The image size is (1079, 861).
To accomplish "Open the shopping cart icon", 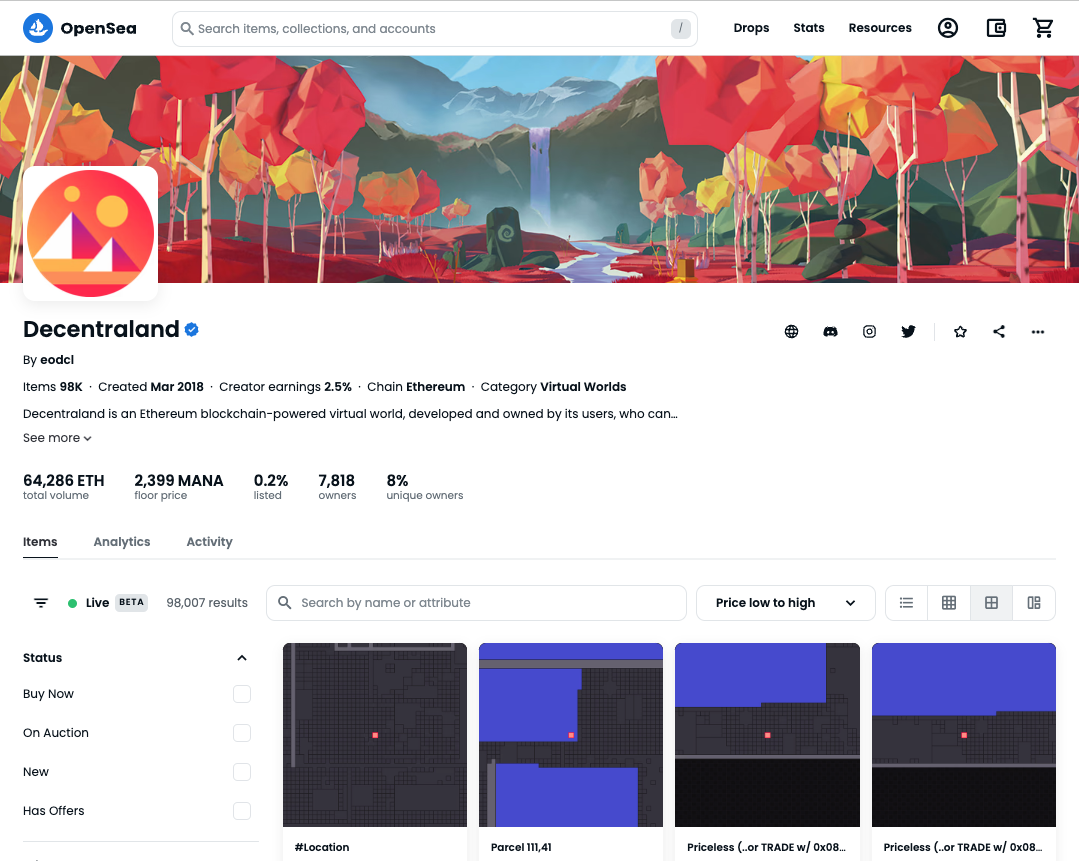I will coord(1043,28).
